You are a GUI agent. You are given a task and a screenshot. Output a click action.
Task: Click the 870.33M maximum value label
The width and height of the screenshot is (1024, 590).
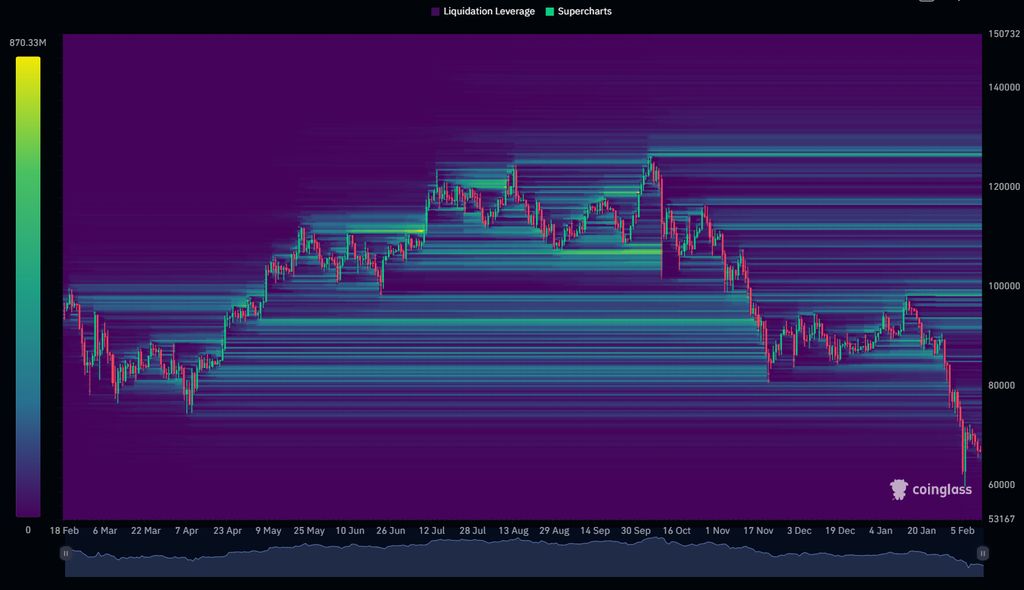click(28, 42)
